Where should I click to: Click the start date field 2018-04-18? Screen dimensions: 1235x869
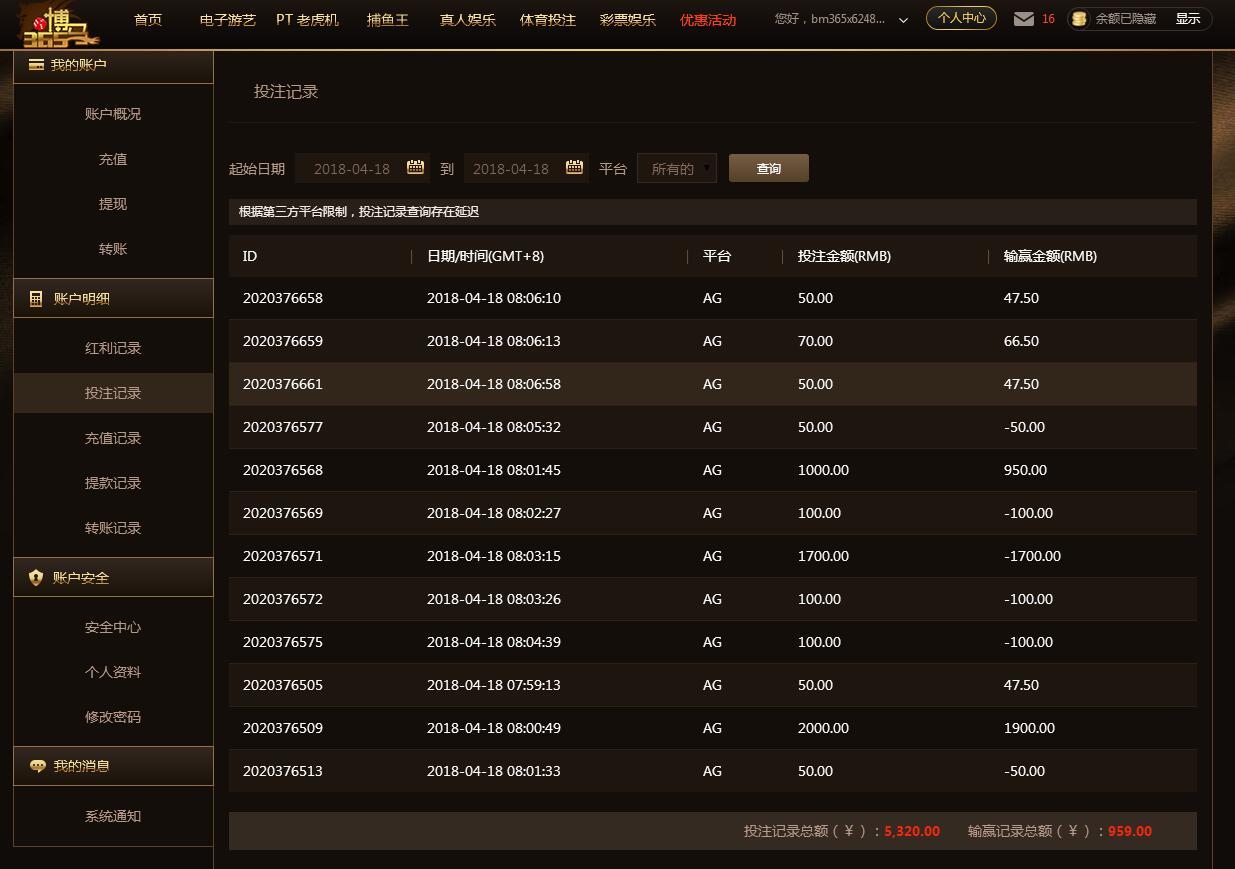[x=363, y=169]
